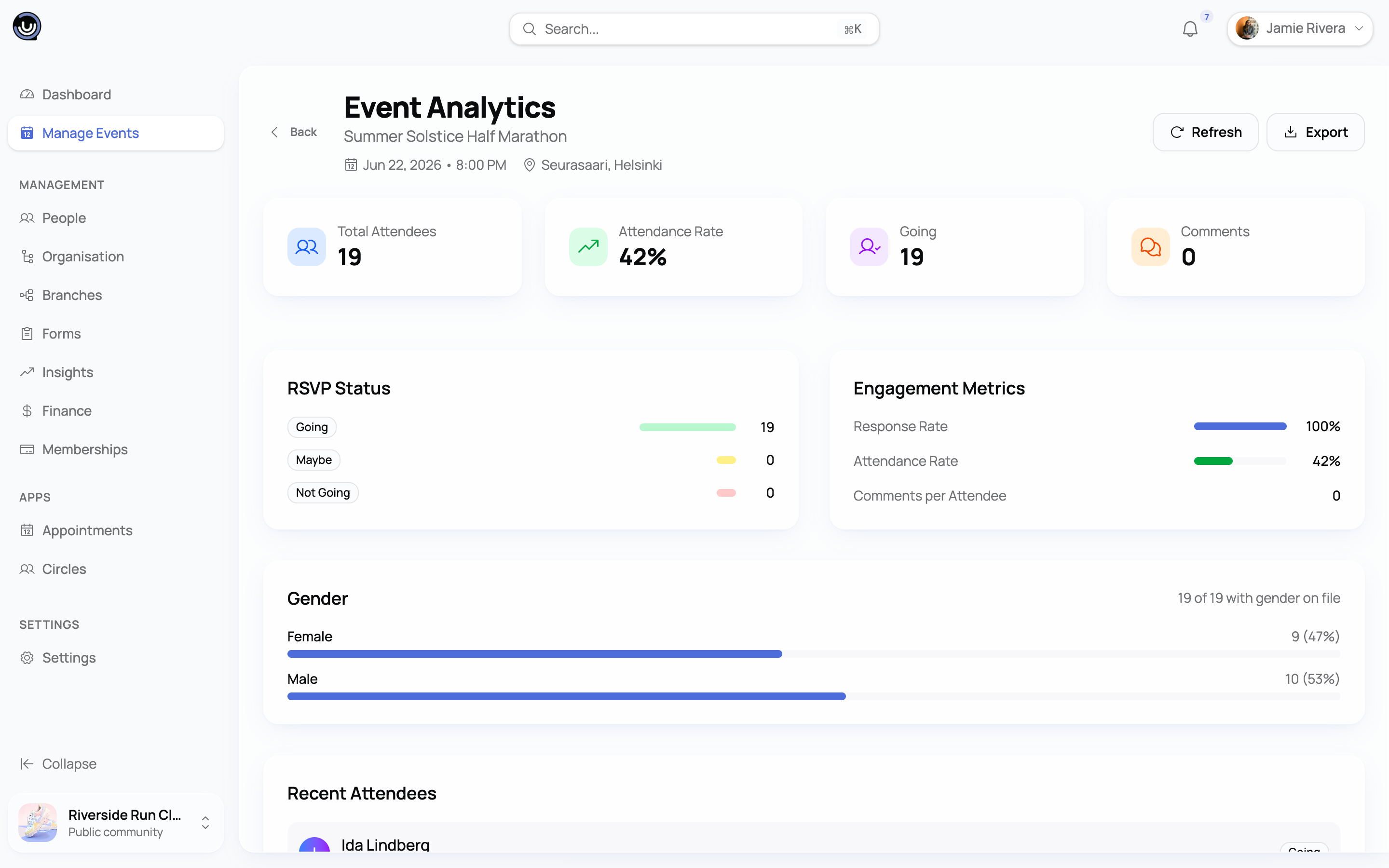Click the Going user-check icon
The height and width of the screenshot is (868, 1389).
click(869, 247)
